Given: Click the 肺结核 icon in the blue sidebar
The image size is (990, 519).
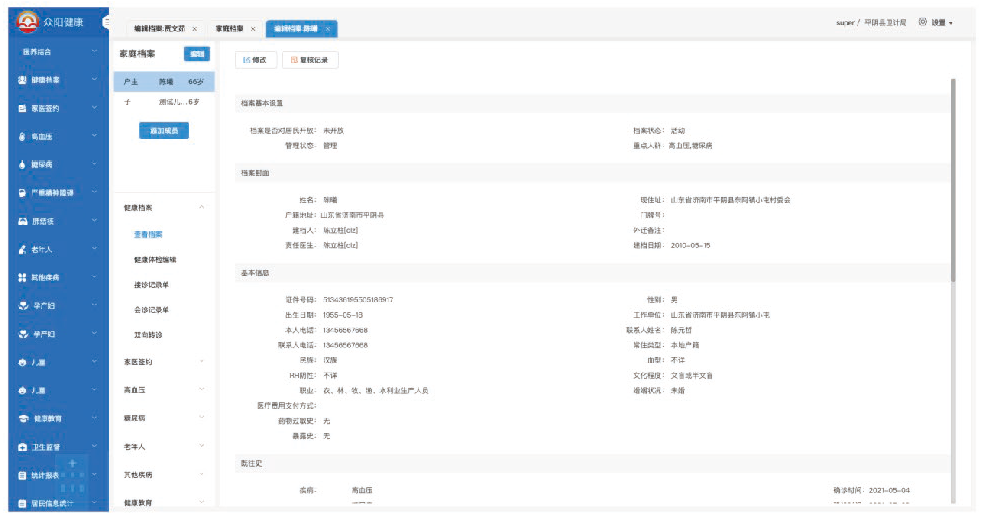Looking at the screenshot, I should click(22, 221).
